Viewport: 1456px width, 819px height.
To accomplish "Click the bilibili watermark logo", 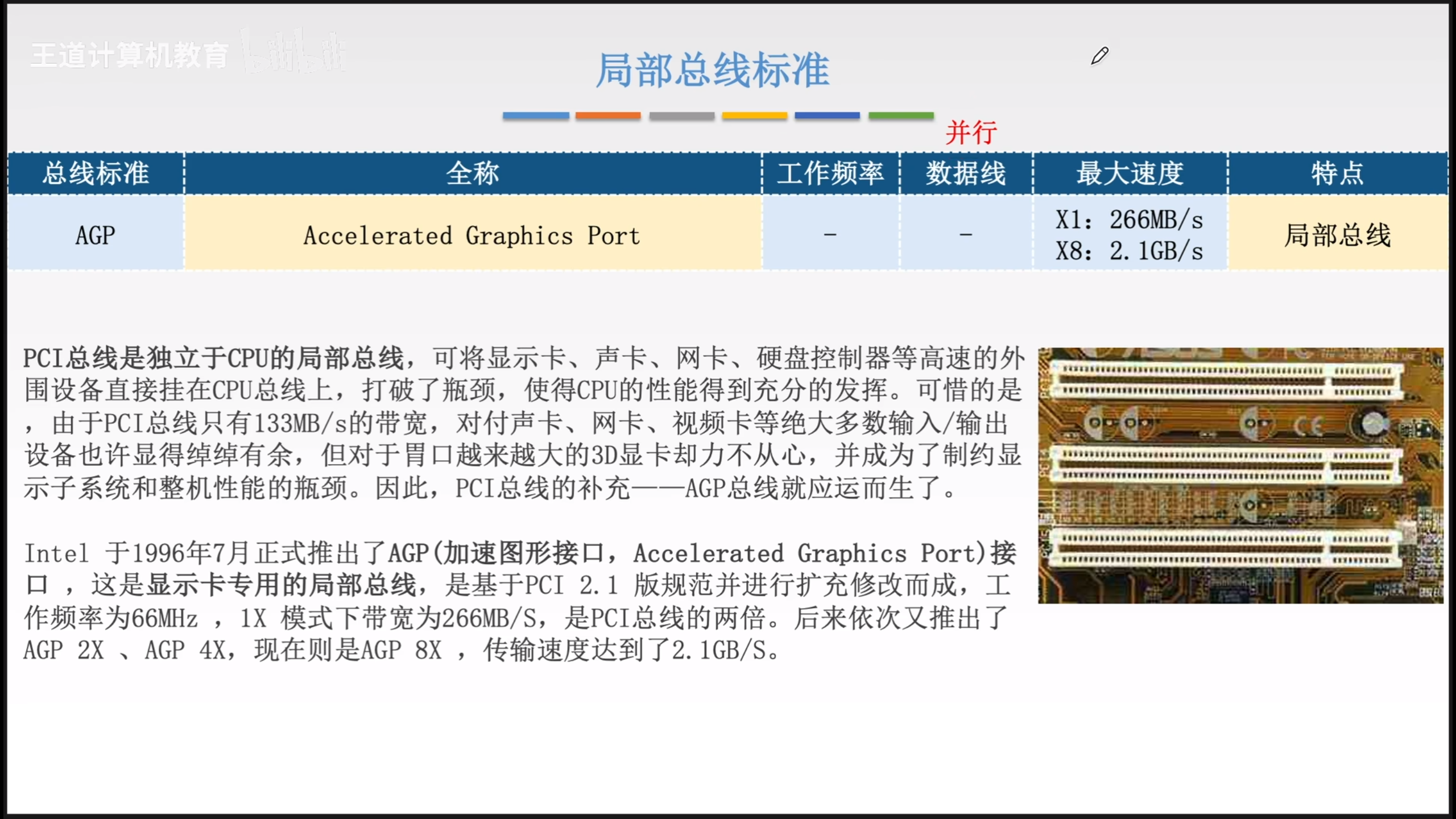I will pos(293,52).
